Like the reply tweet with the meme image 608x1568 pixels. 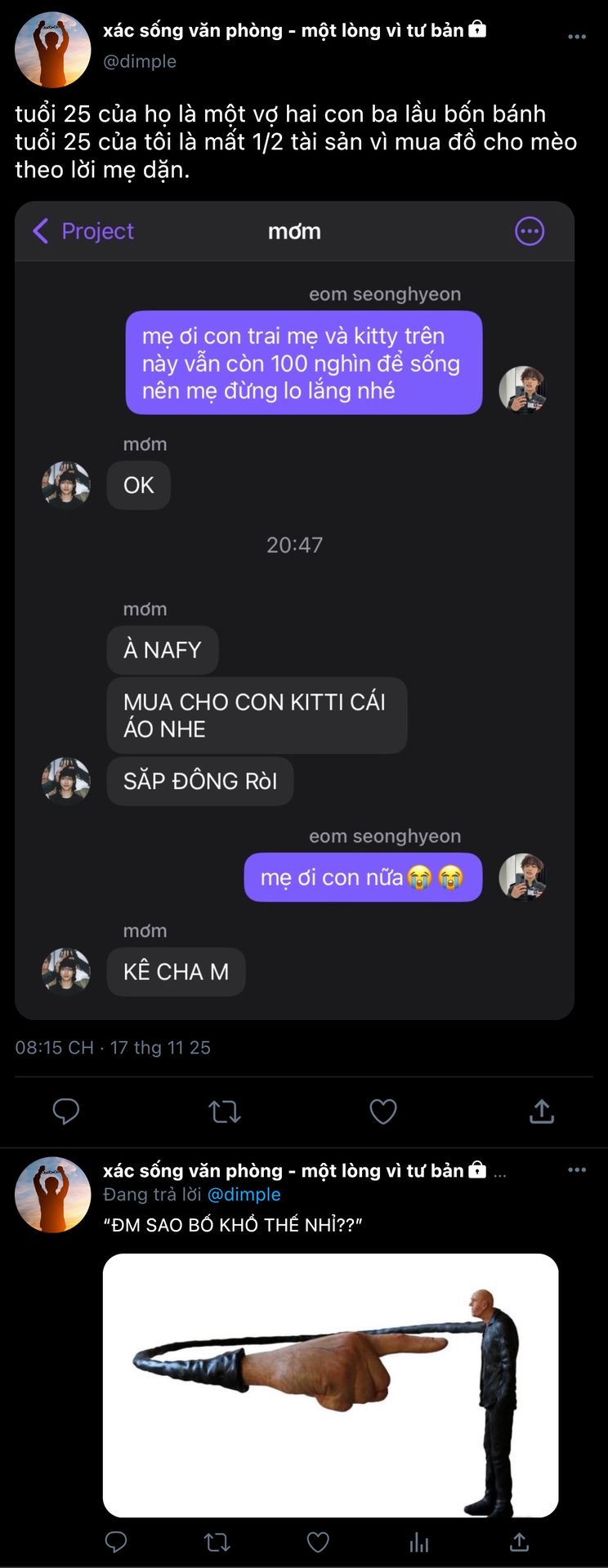tap(317, 1541)
